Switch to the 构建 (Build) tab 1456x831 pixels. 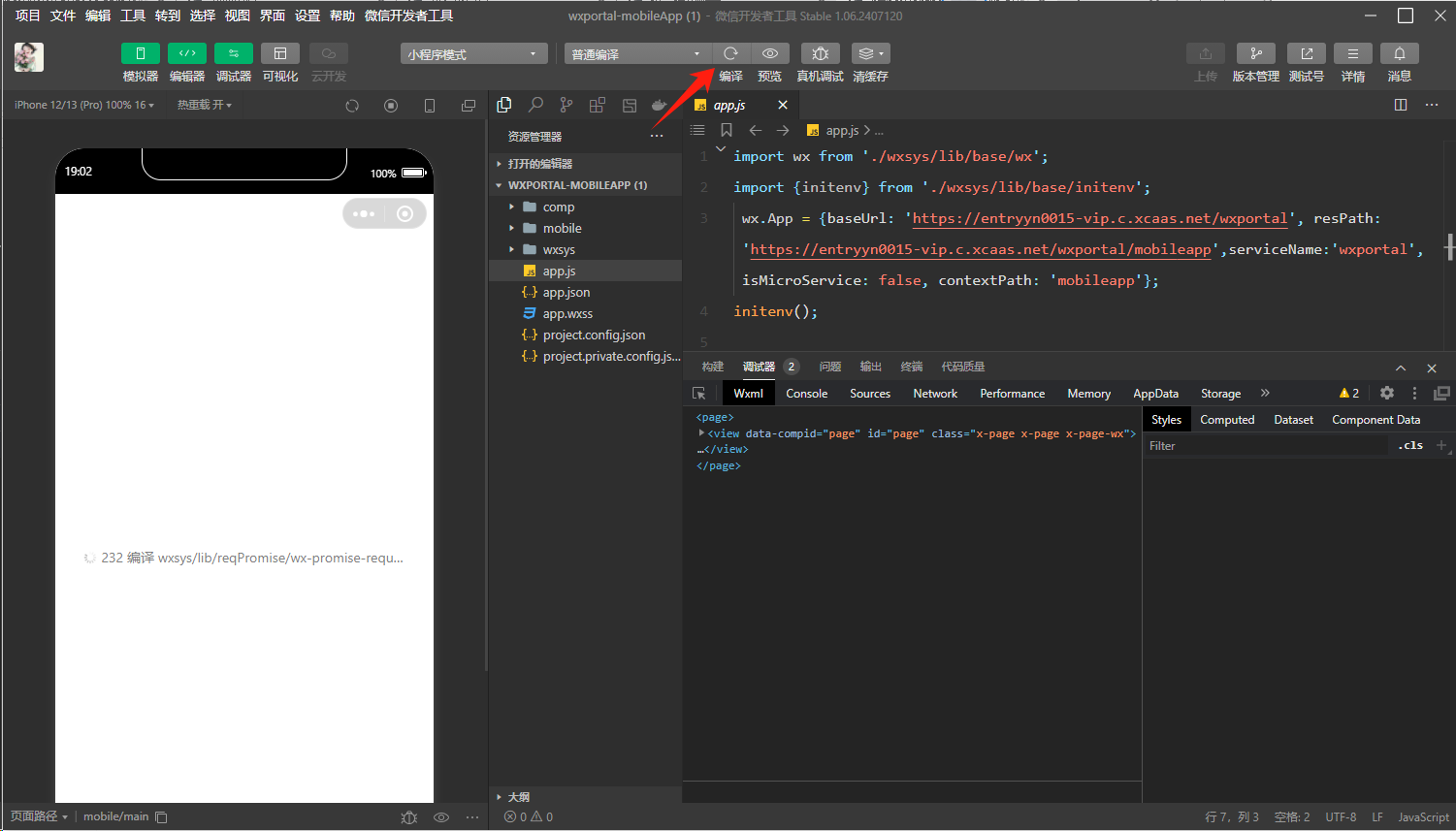click(713, 367)
